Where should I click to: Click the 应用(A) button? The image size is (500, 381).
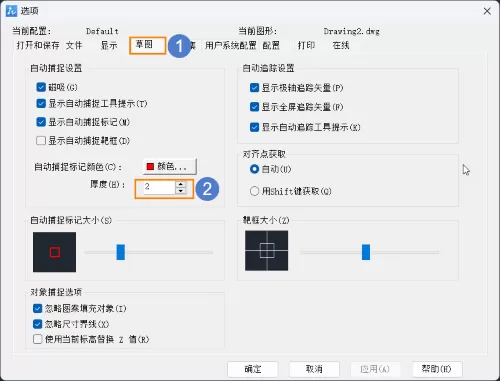375,369
